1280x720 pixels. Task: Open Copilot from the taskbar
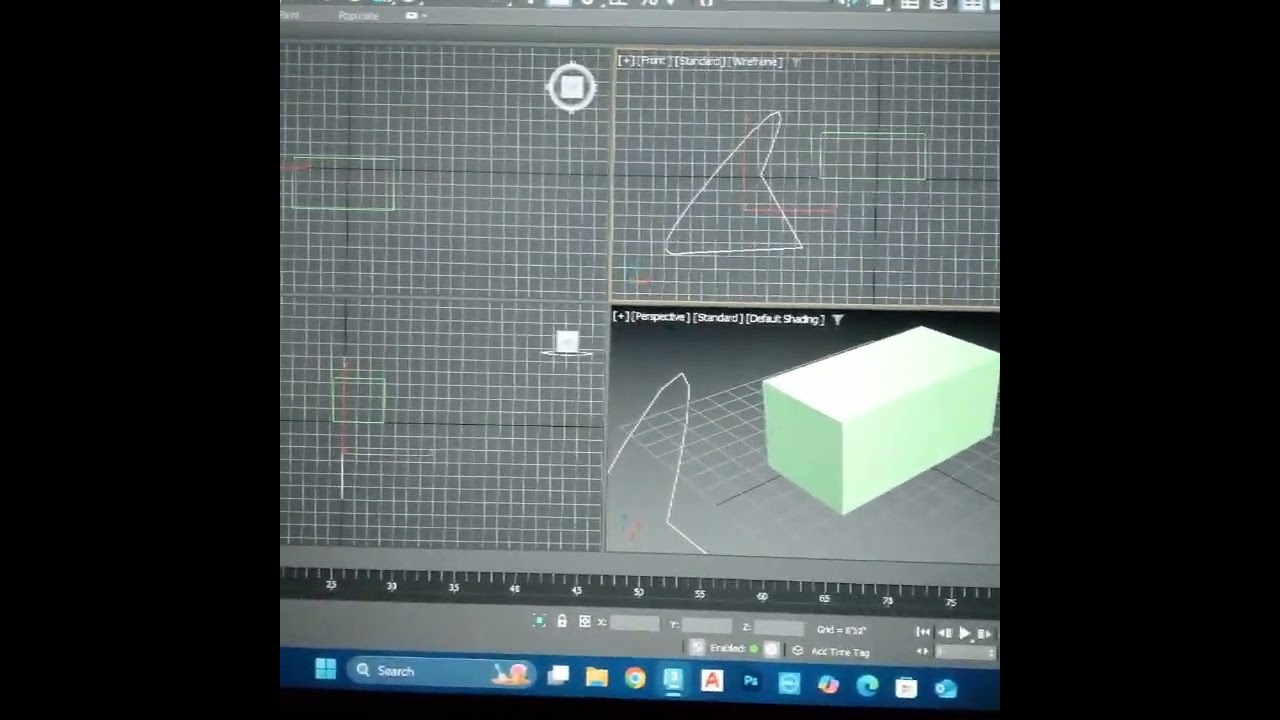tap(828, 685)
